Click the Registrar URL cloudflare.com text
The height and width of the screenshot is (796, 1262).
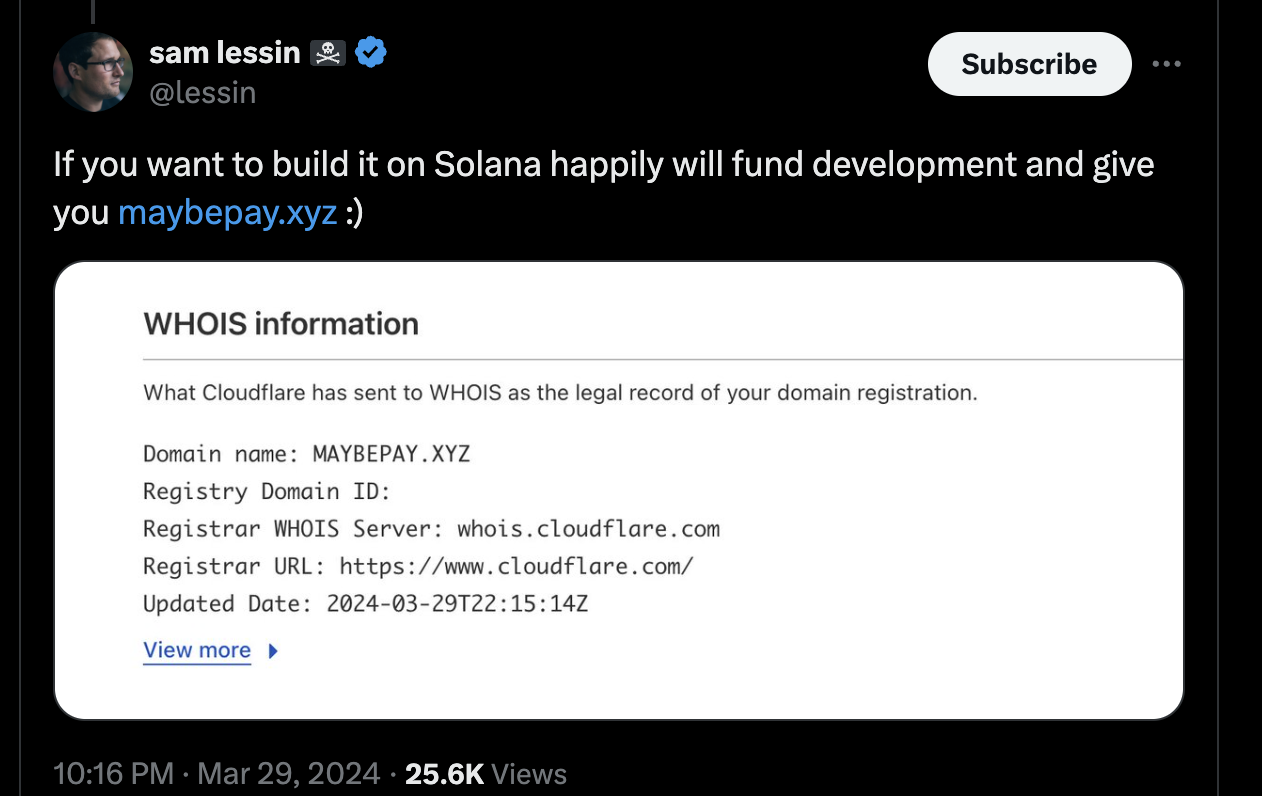click(516, 566)
